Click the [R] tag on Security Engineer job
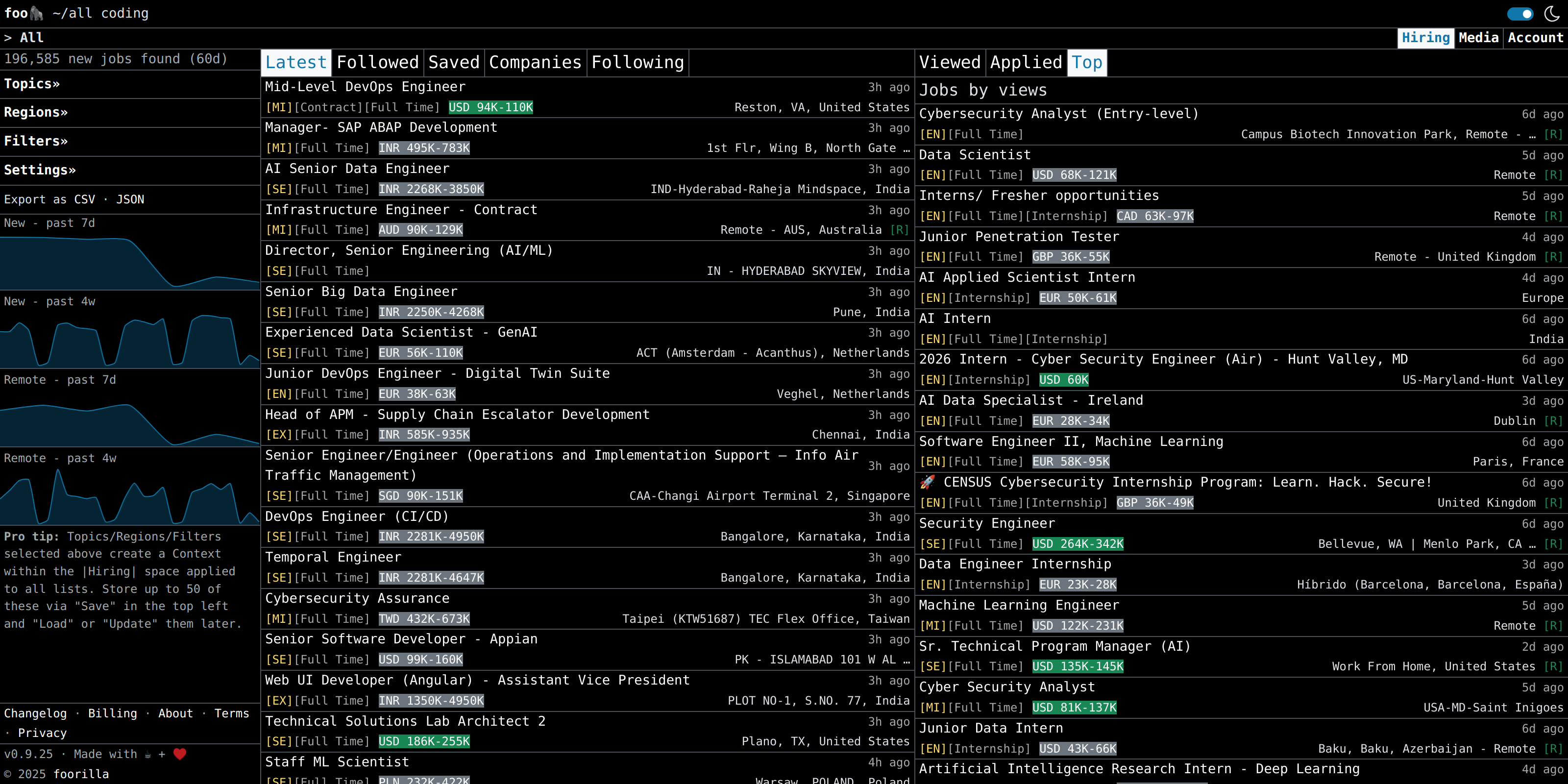1568x784 pixels. tap(1553, 543)
